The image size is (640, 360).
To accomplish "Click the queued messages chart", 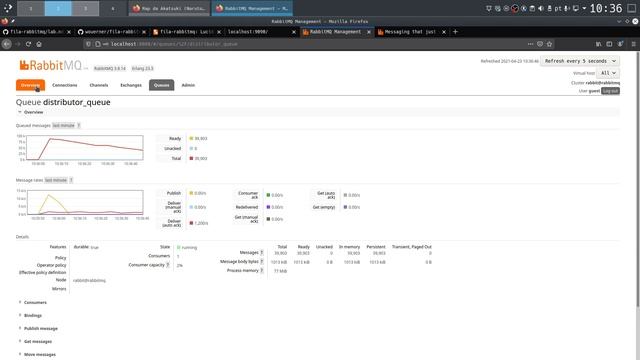I will (x=80, y=149).
